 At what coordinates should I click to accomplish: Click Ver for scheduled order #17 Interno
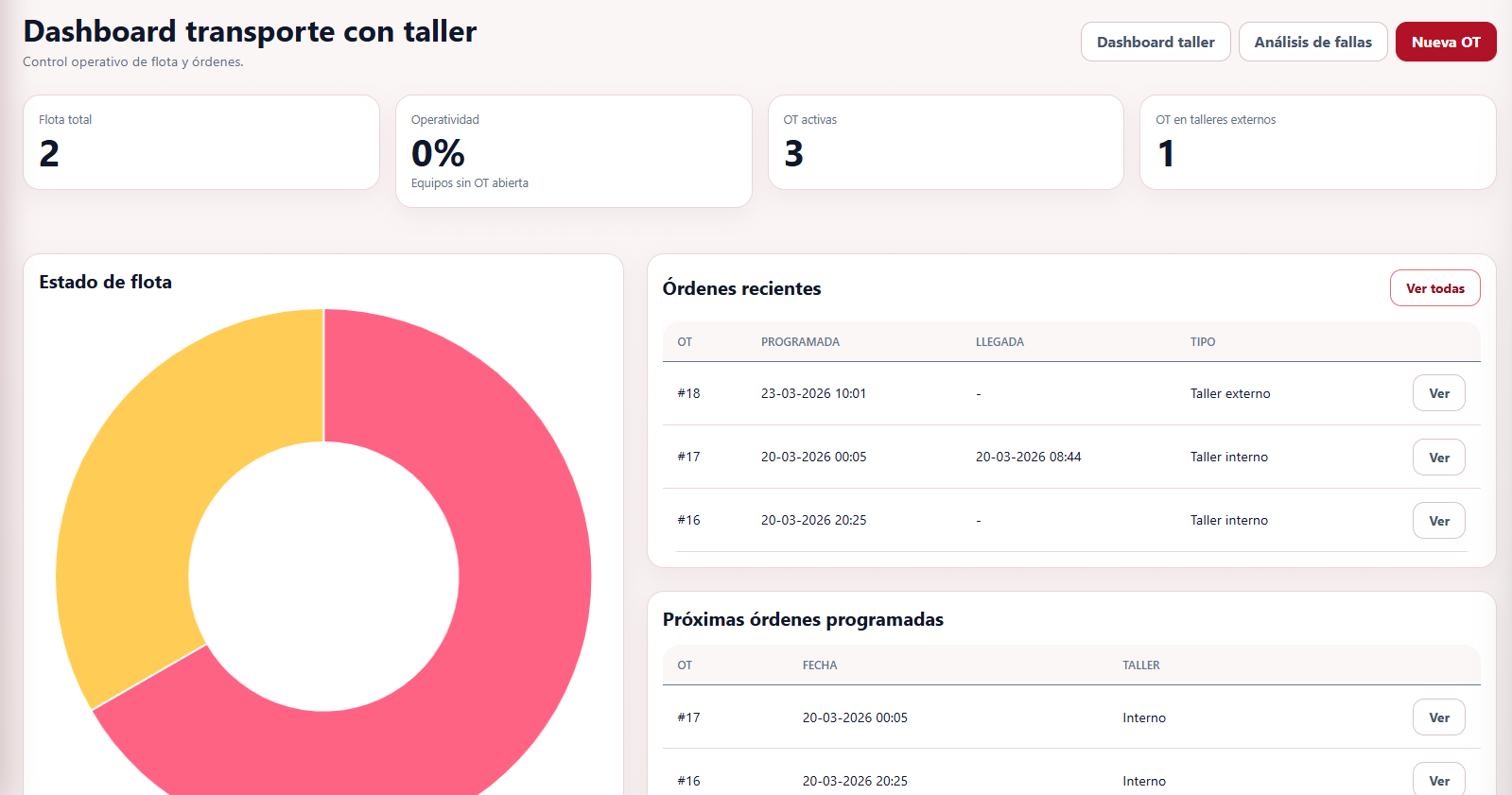click(x=1438, y=717)
